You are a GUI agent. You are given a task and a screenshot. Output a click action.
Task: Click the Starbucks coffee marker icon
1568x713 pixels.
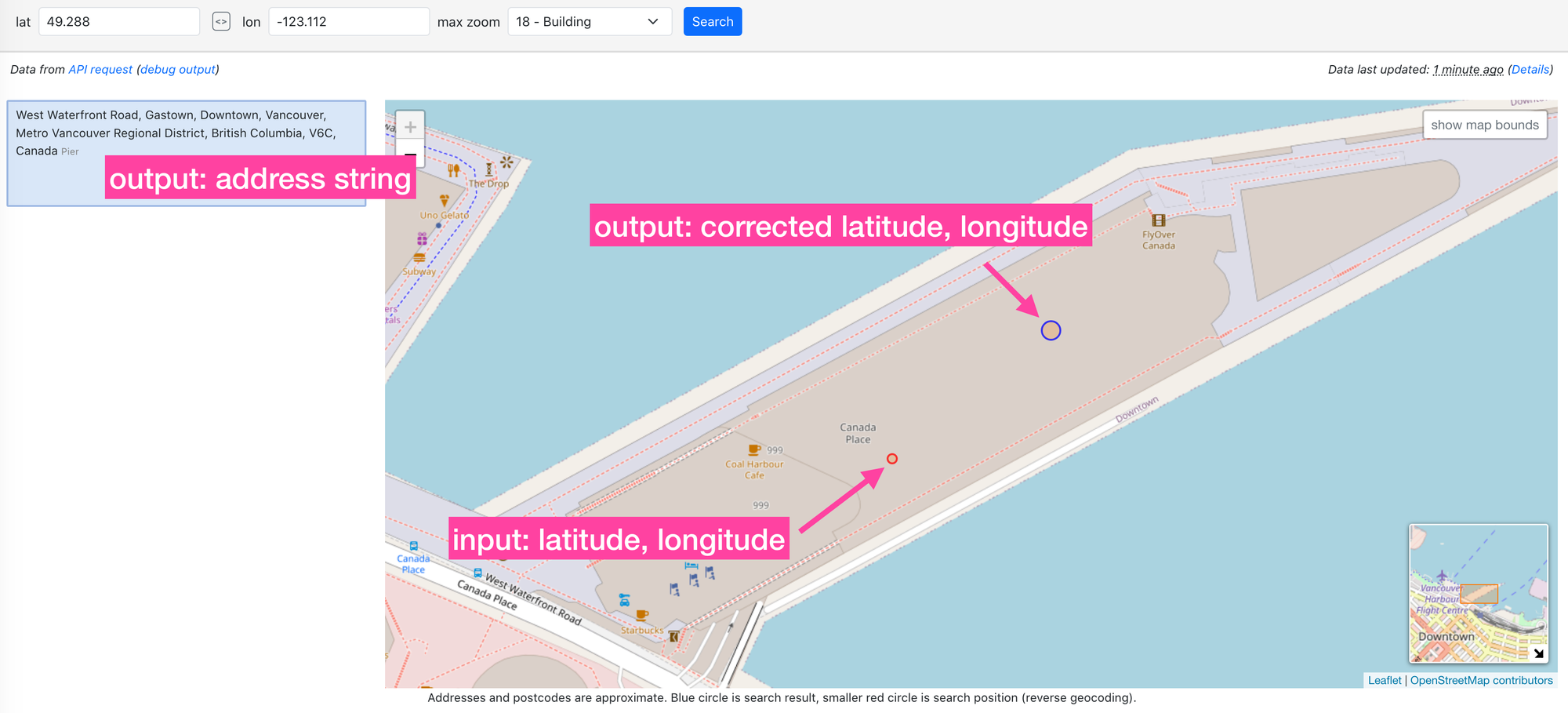click(x=642, y=617)
